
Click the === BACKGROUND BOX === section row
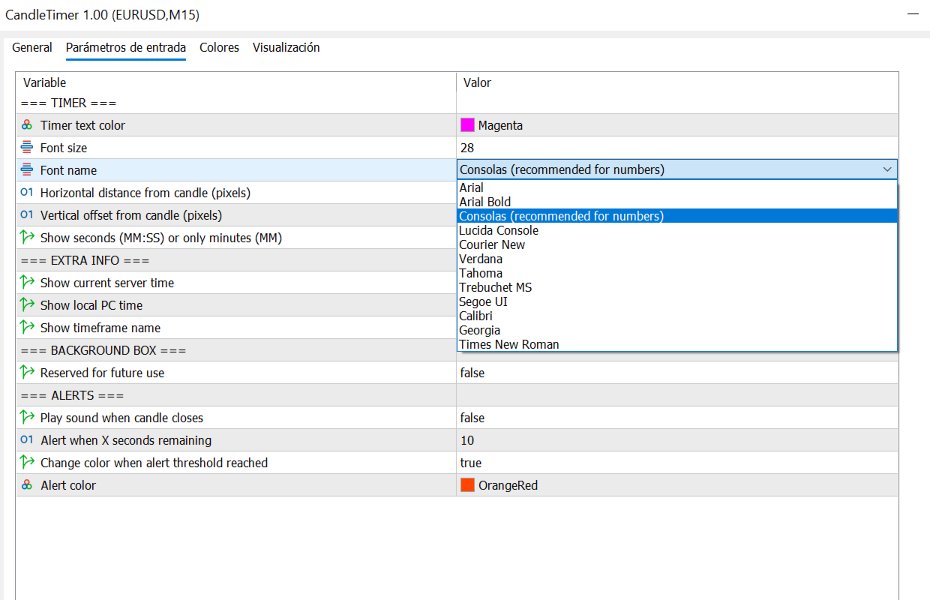[236, 350]
